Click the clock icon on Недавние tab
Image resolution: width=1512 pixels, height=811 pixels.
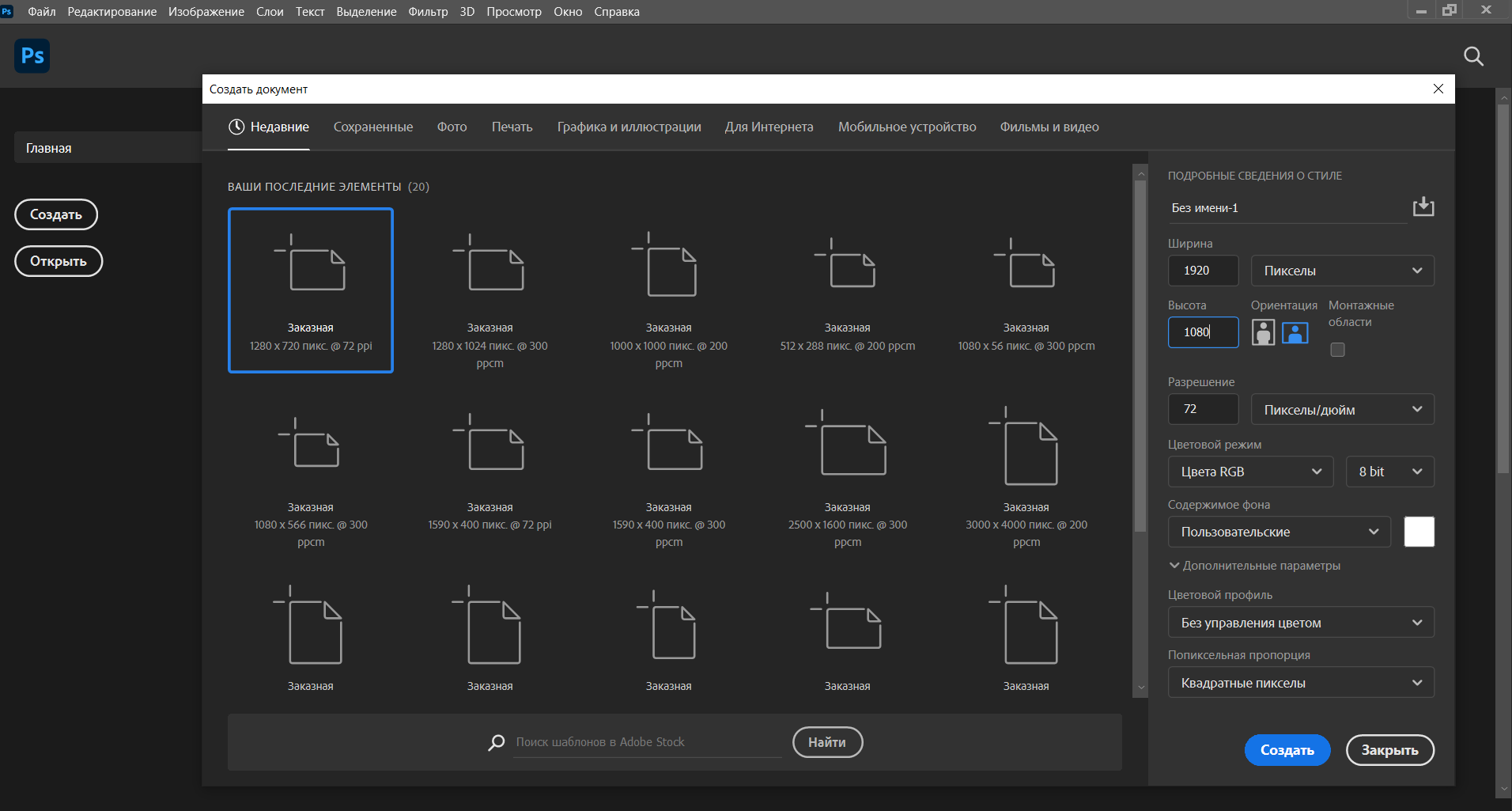(236, 127)
